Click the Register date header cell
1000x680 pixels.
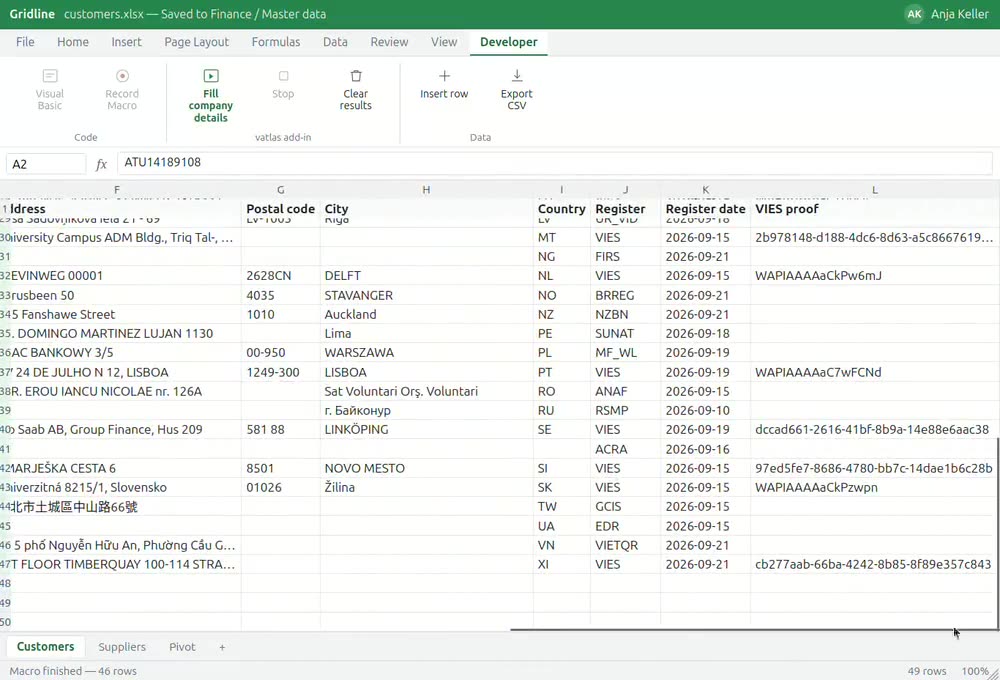[705, 209]
